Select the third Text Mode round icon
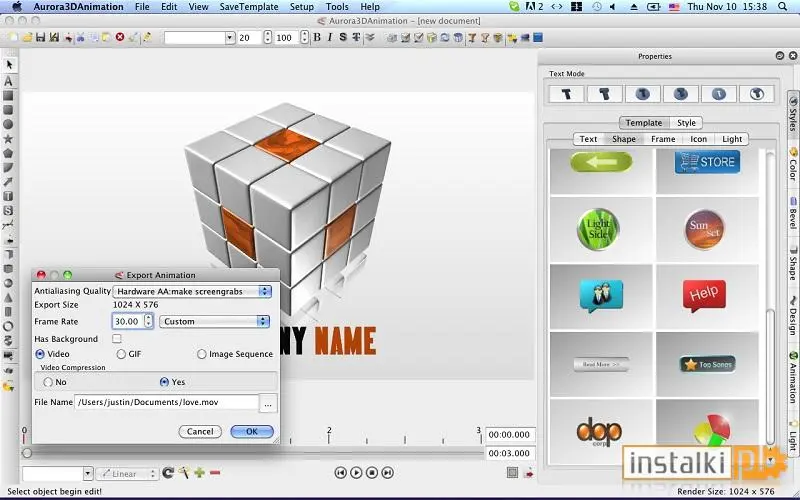 point(642,94)
